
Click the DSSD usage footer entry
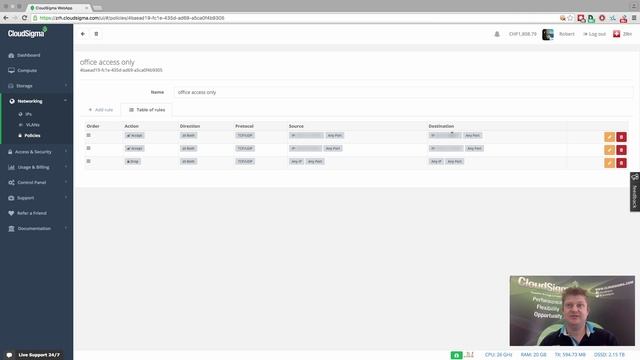pos(609,355)
